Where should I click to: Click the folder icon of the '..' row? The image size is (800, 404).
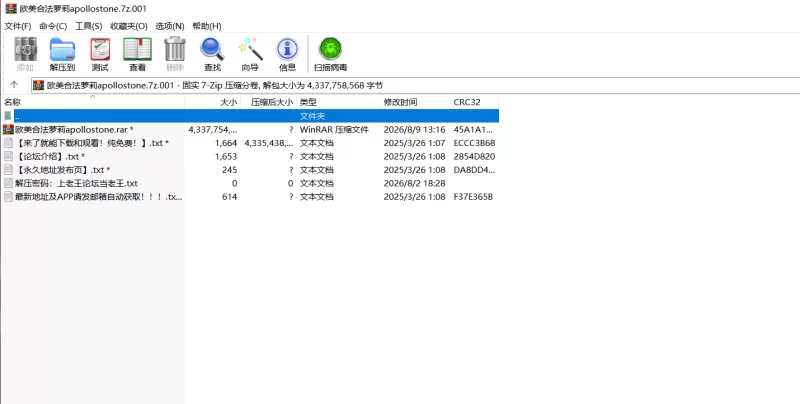tap(8, 116)
